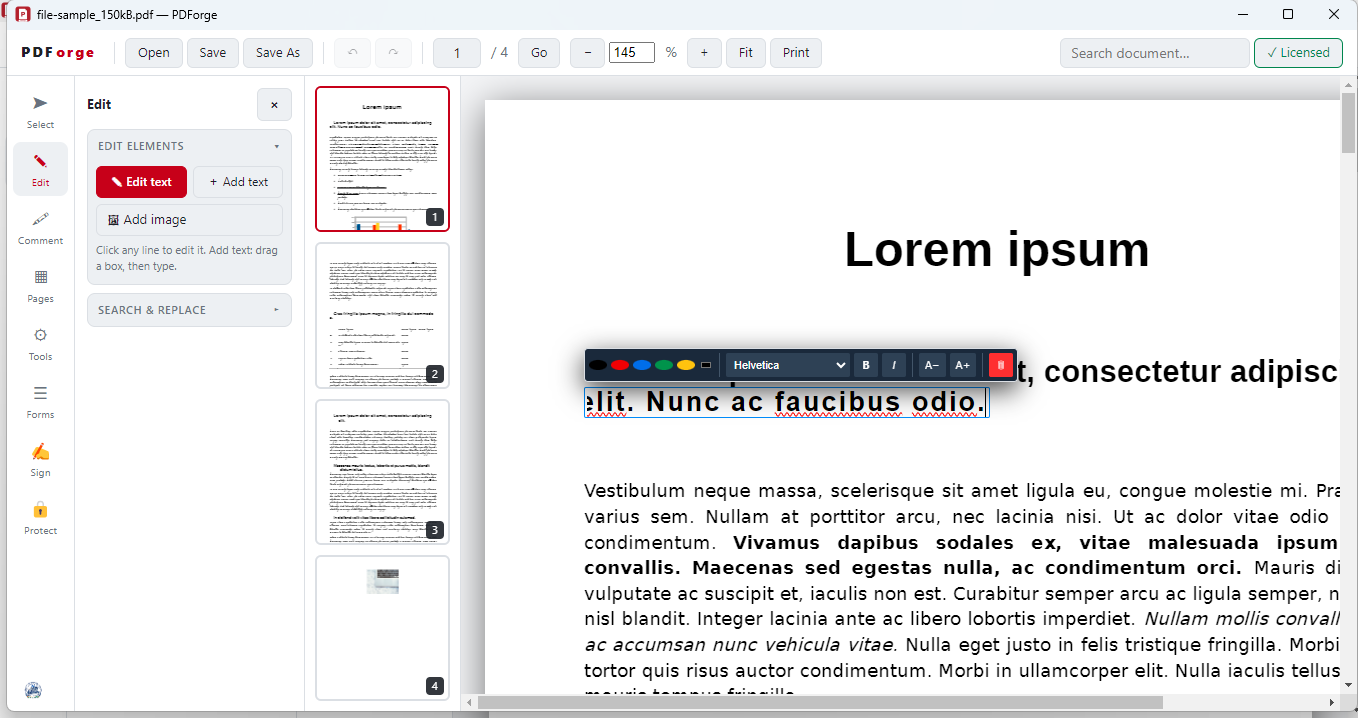Delete the selected text with the red trash button
Viewport: 1358px width, 718px height.
(1001, 365)
